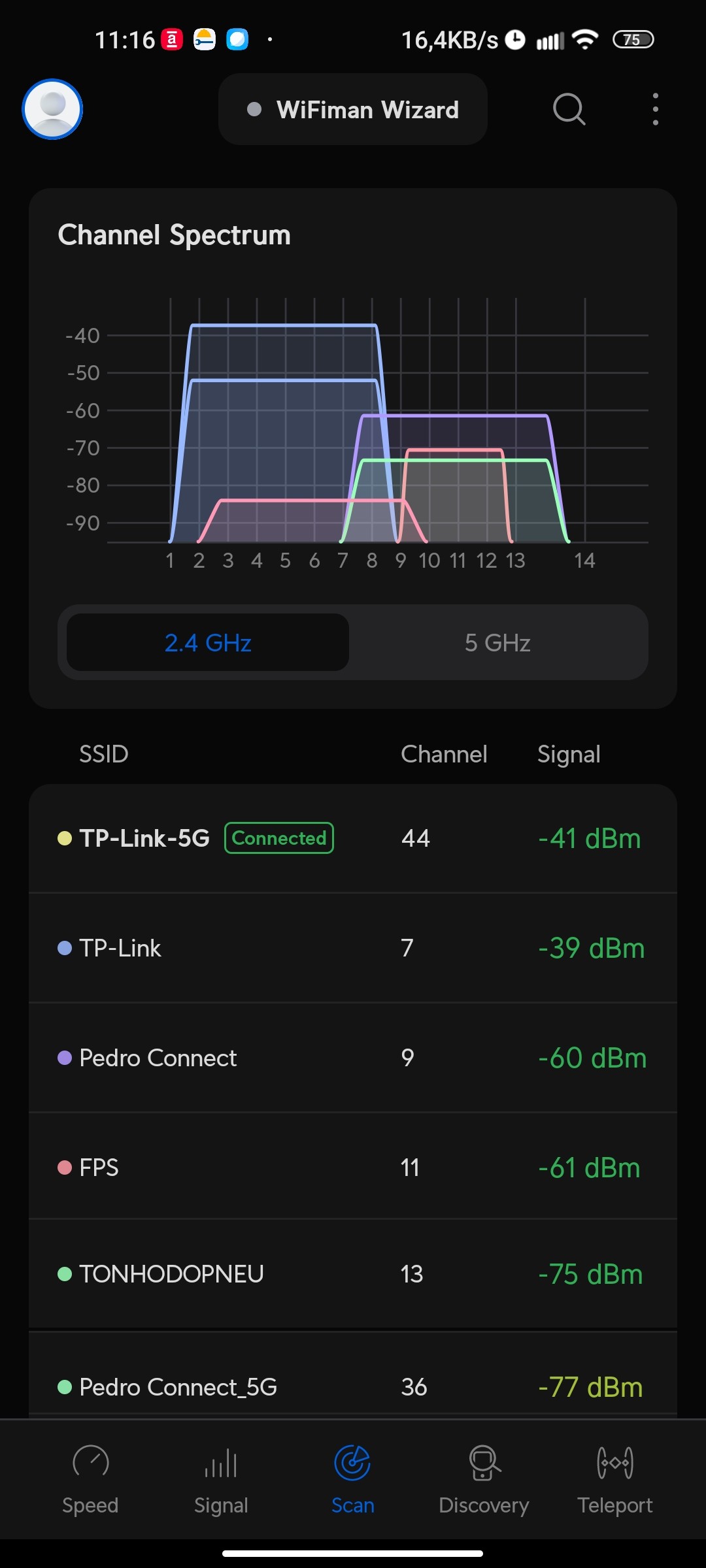Open the Pedro Connect network entry
Image resolution: width=706 pixels, height=1568 pixels.
click(x=353, y=1058)
